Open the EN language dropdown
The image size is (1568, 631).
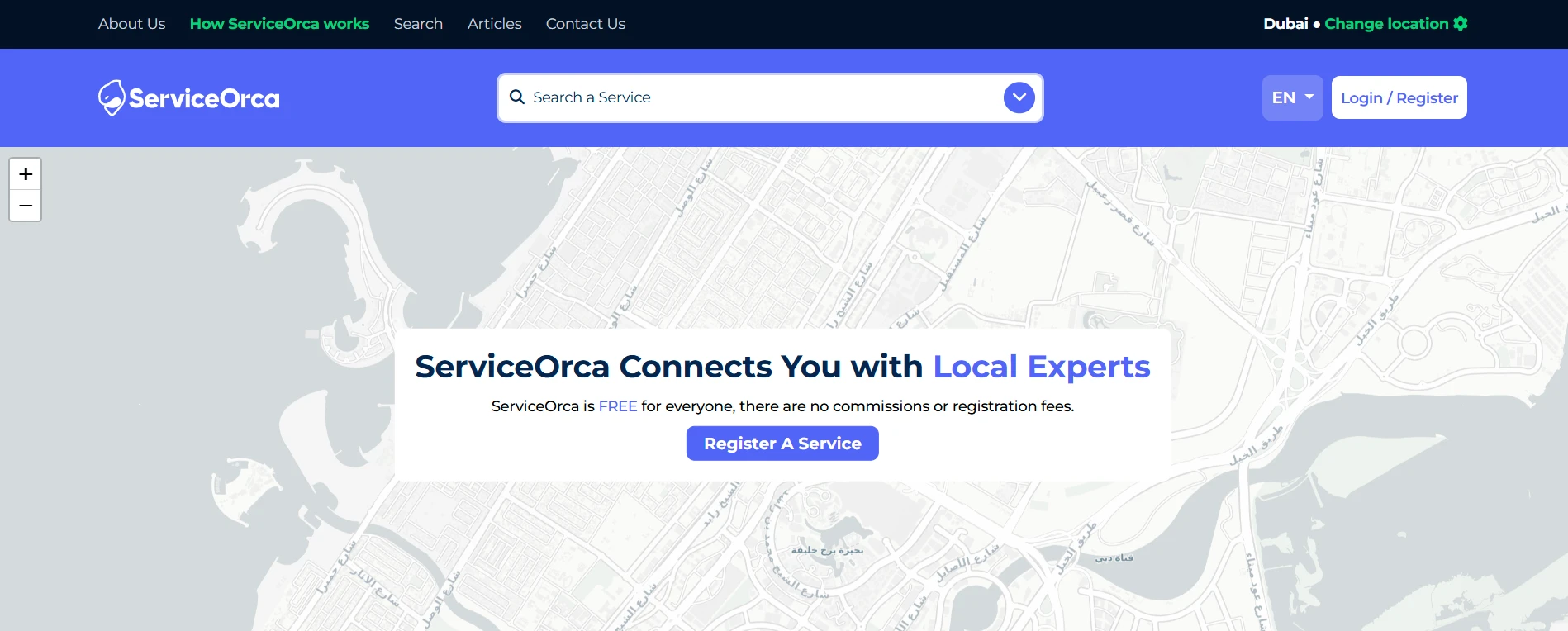point(1292,97)
